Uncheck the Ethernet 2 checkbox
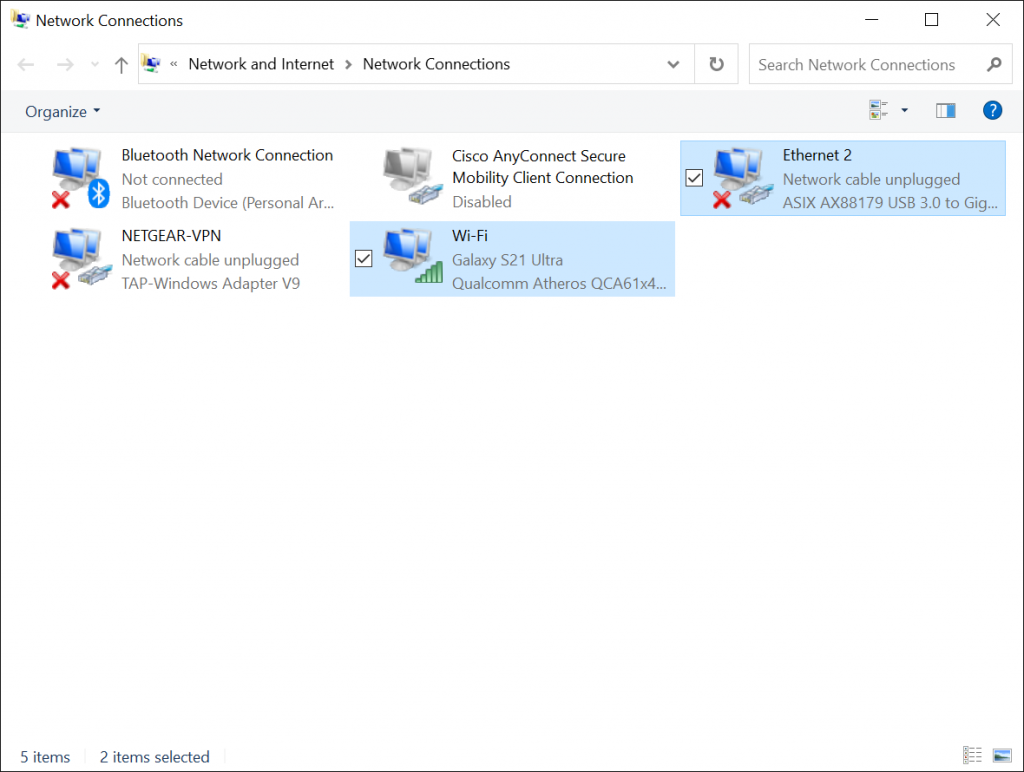 click(x=694, y=178)
